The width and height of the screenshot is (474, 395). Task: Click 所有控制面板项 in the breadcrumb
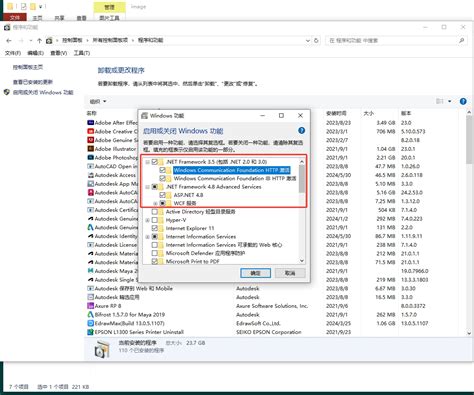pos(110,40)
